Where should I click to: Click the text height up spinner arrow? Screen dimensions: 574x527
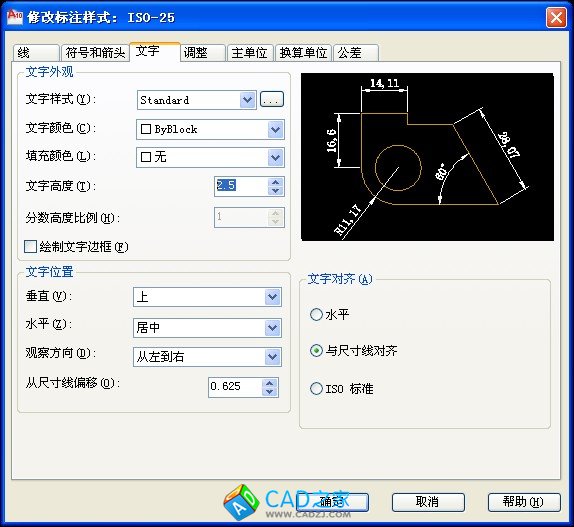276,182
